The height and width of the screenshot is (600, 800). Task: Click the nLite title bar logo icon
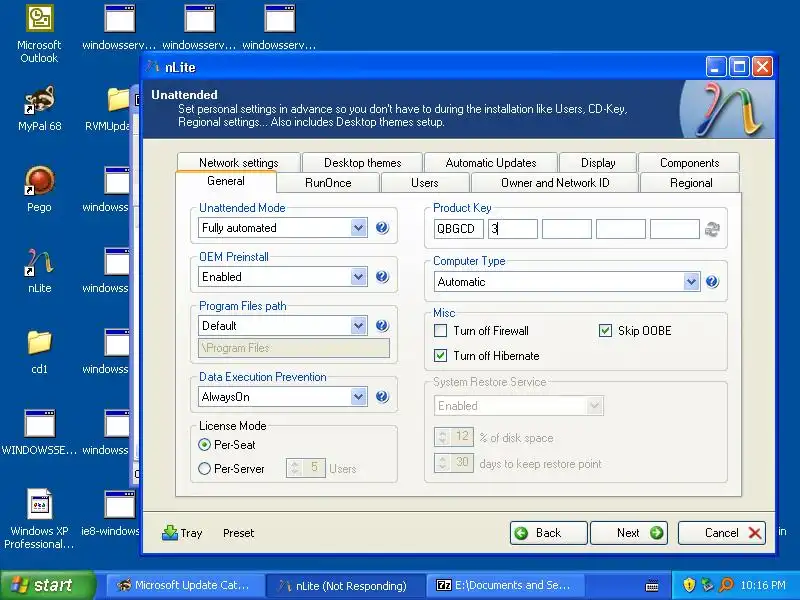click(x=153, y=67)
